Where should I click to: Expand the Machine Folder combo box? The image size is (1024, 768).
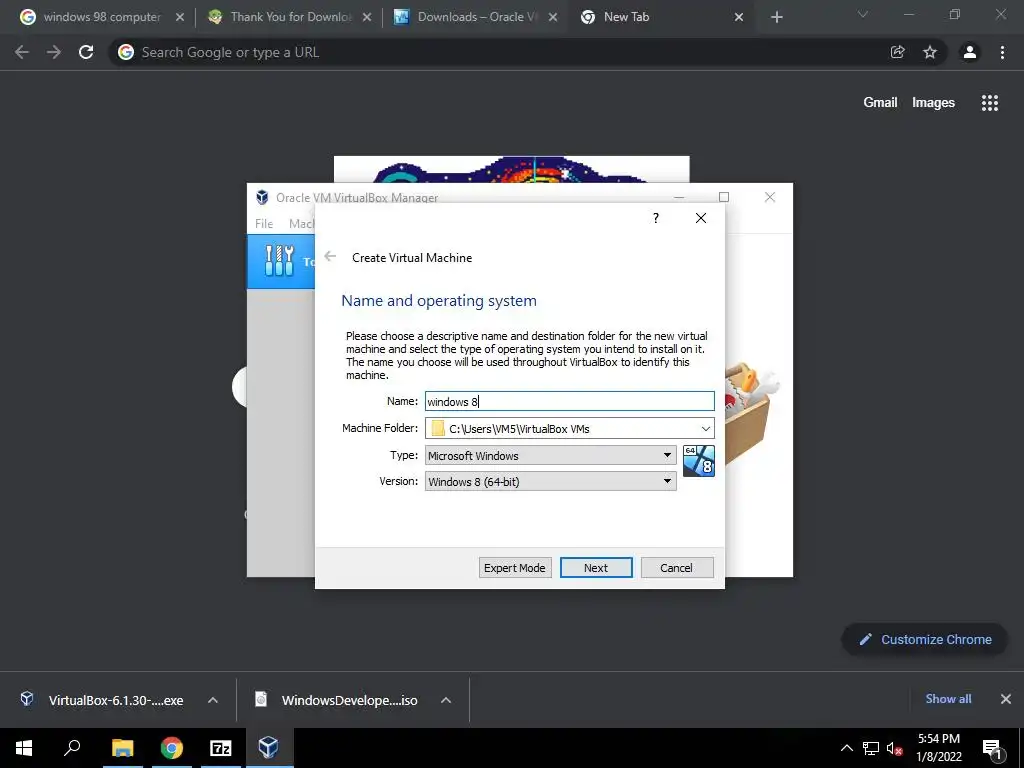pyautogui.click(x=705, y=429)
